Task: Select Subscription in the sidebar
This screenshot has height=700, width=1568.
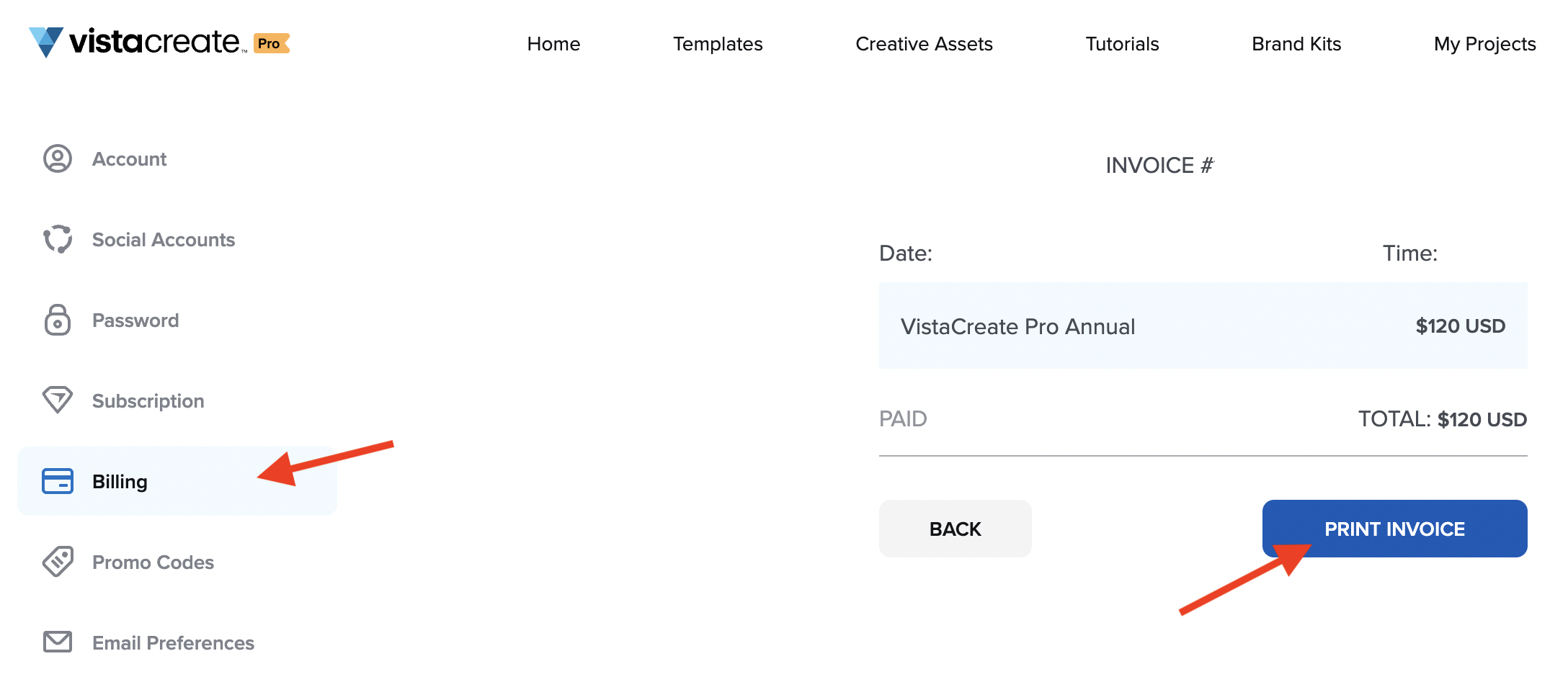Action: 148,401
